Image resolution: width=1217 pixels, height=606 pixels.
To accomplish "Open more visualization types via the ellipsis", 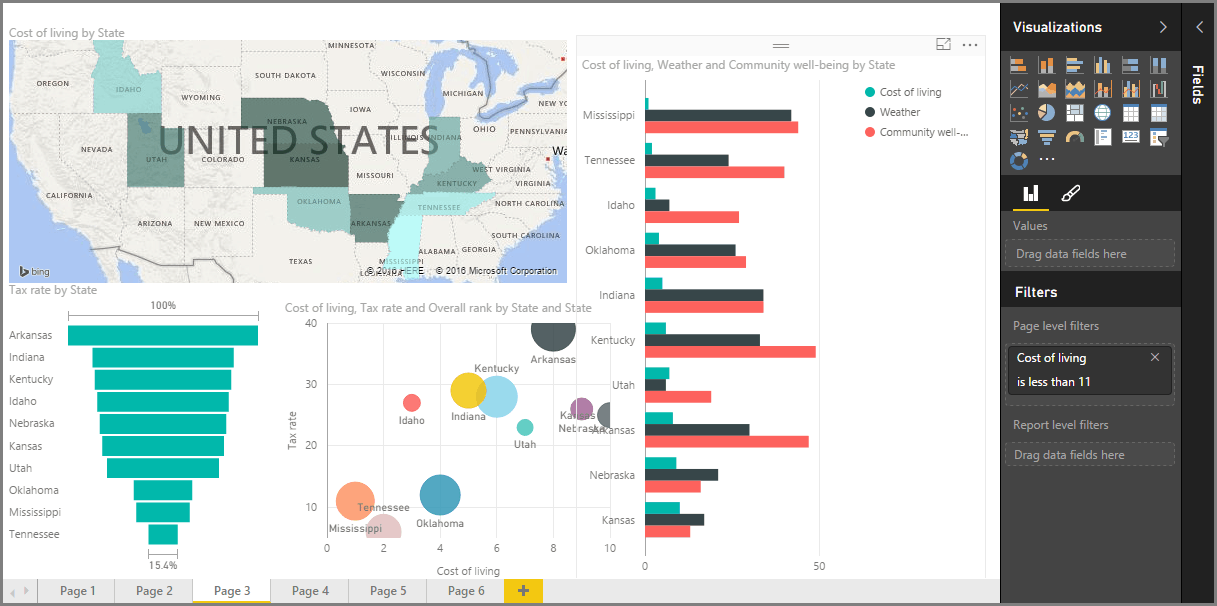I will click(1047, 161).
